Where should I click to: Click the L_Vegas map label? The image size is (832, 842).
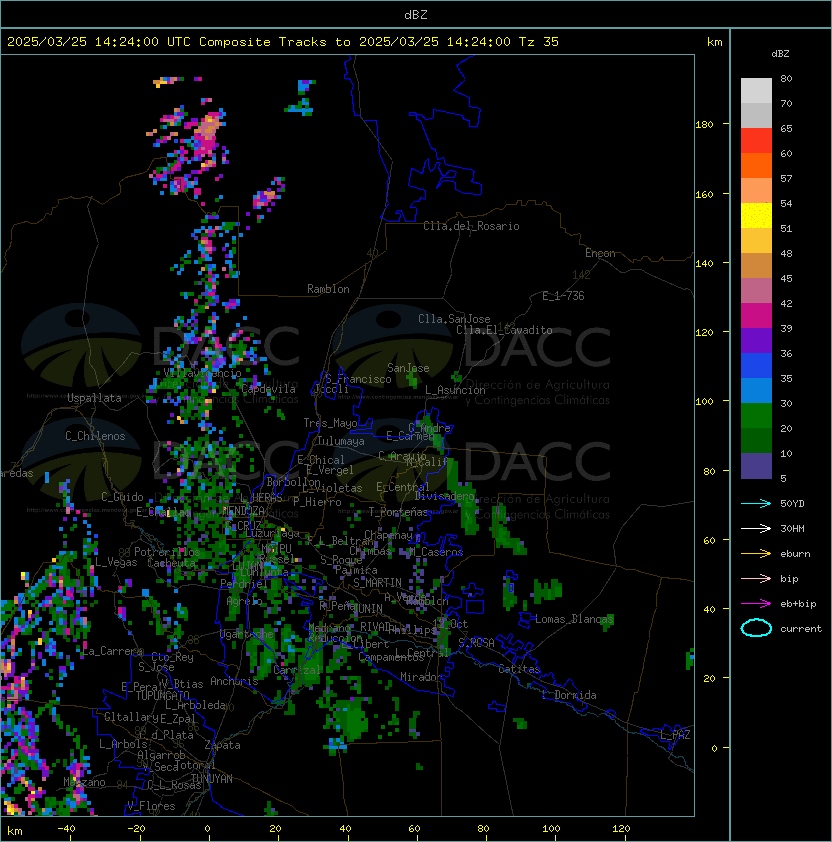116,562
